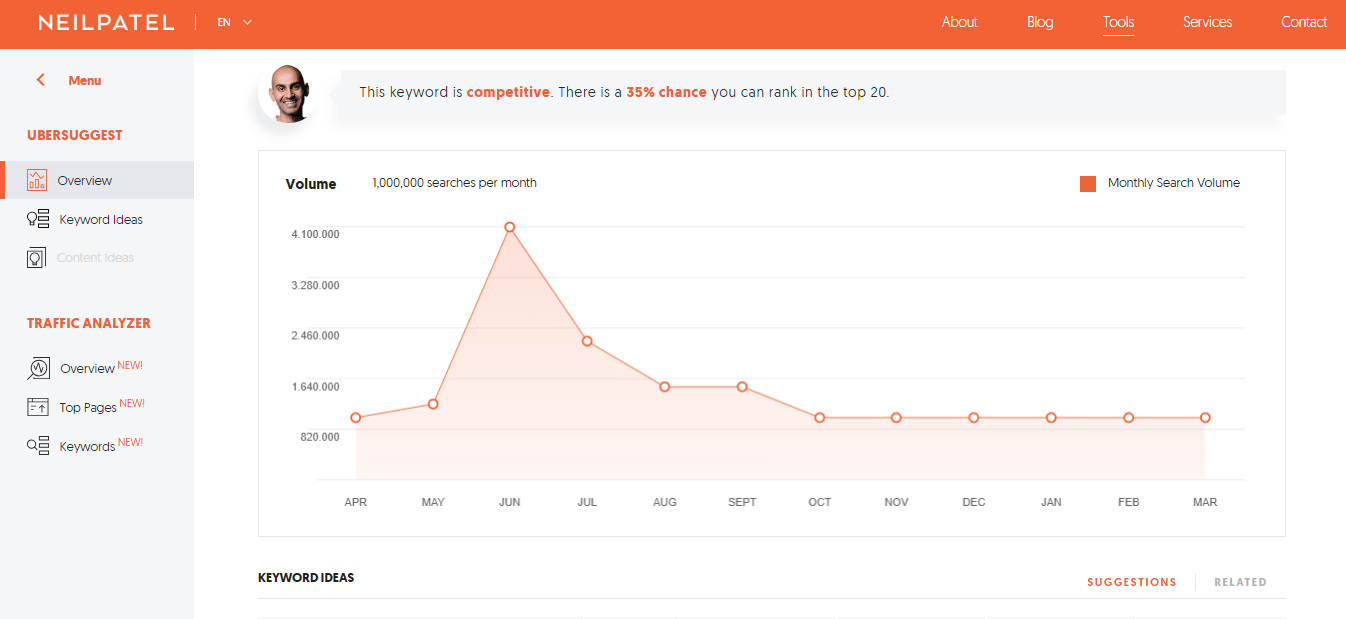Click '1,000,000 searches per month' text
This screenshot has height=619, width=1346.
pyautogui.click(x=454, y=183)
